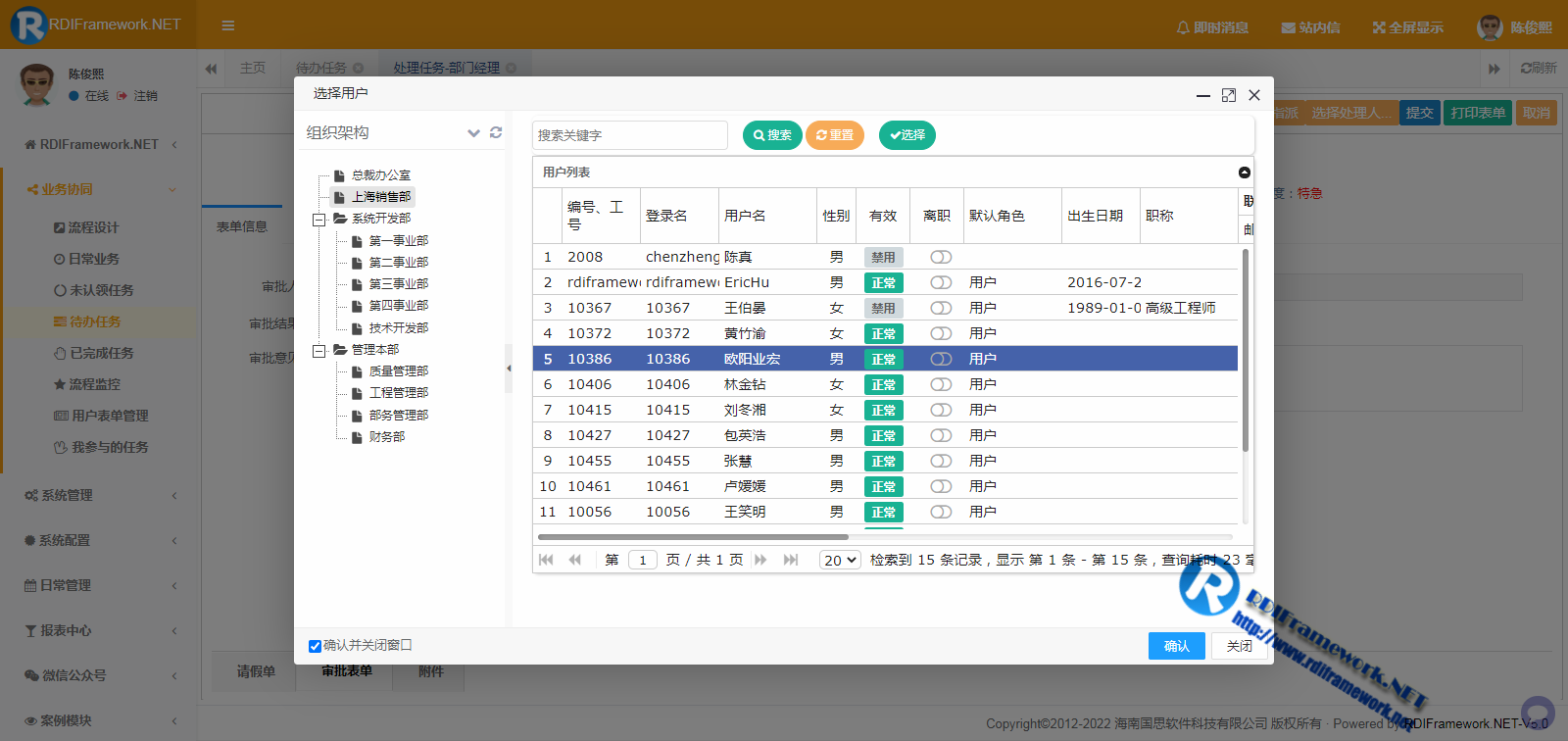Toggle 离职 switch for 刘冬湘
This screenshot has height=741, width=1568.
(941, 410)
